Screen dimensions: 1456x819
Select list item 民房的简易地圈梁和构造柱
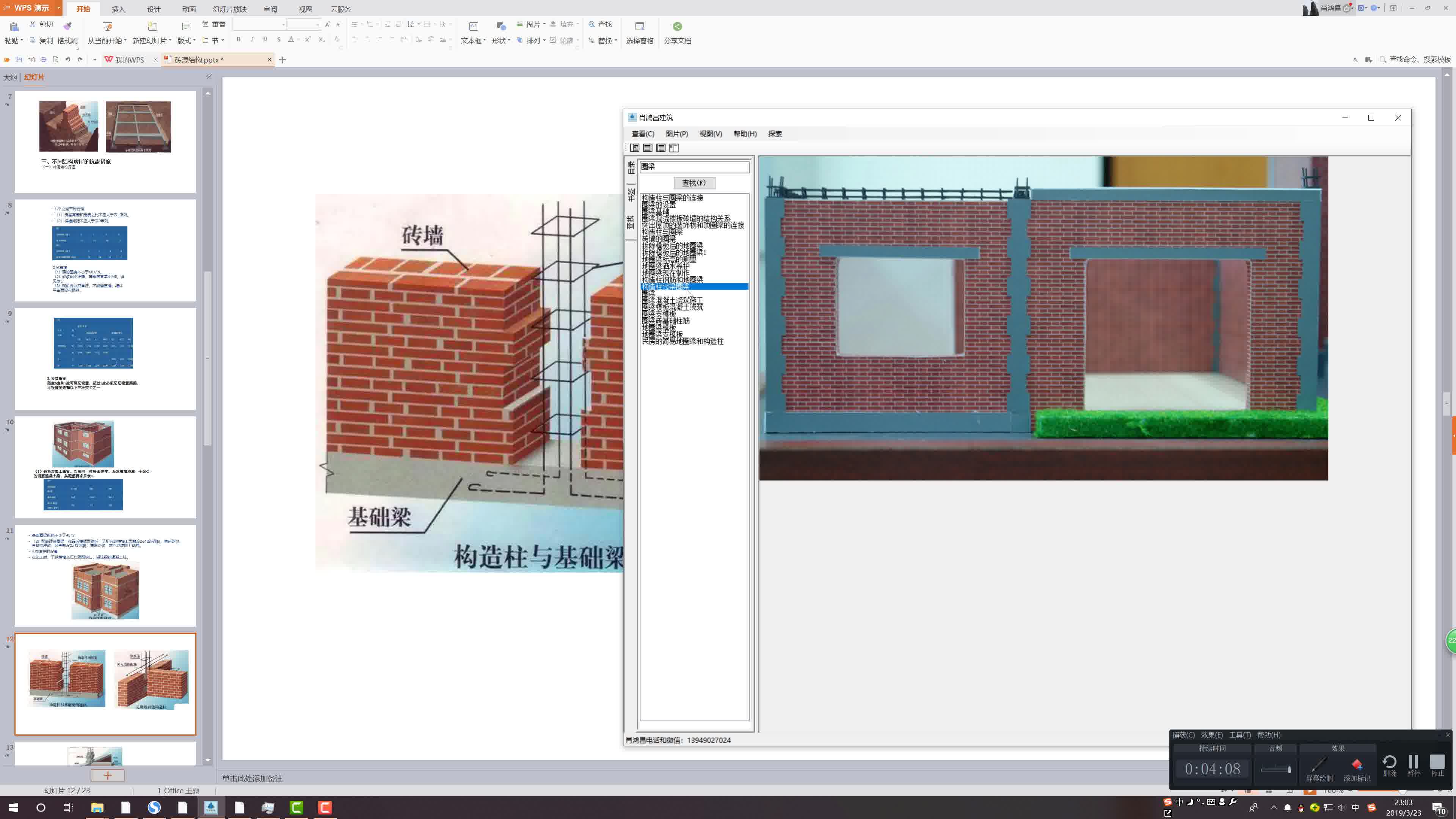682,341
